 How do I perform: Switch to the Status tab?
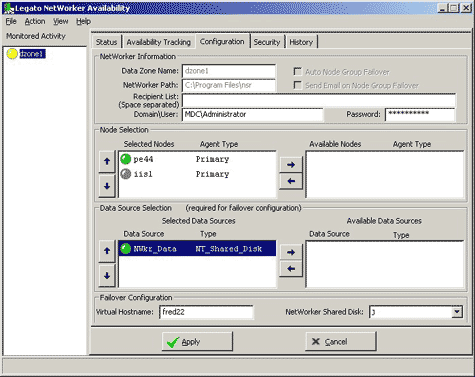click(x=106, y=42)
